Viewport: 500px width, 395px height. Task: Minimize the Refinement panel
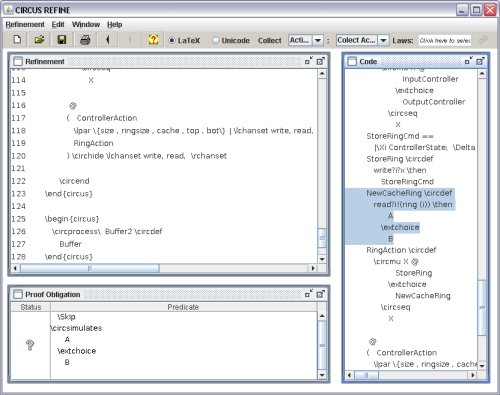click(309, 61)
